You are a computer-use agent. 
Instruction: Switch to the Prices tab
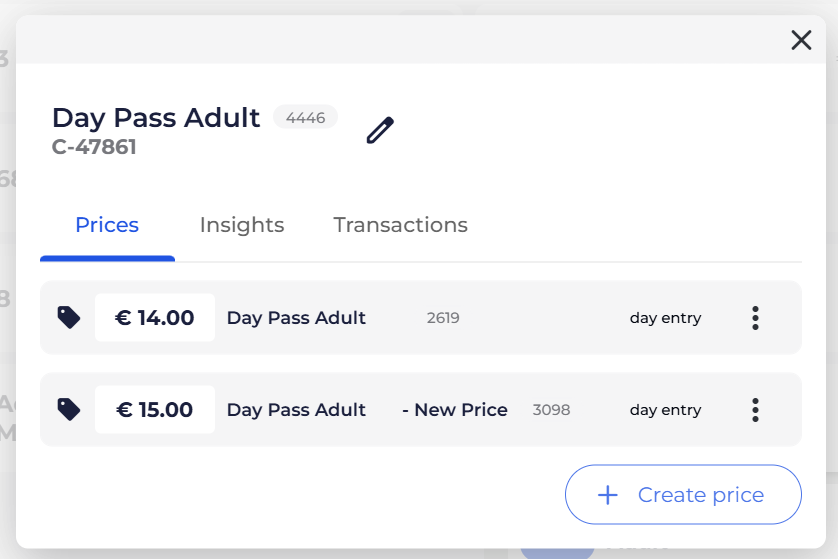coord(107,225)
